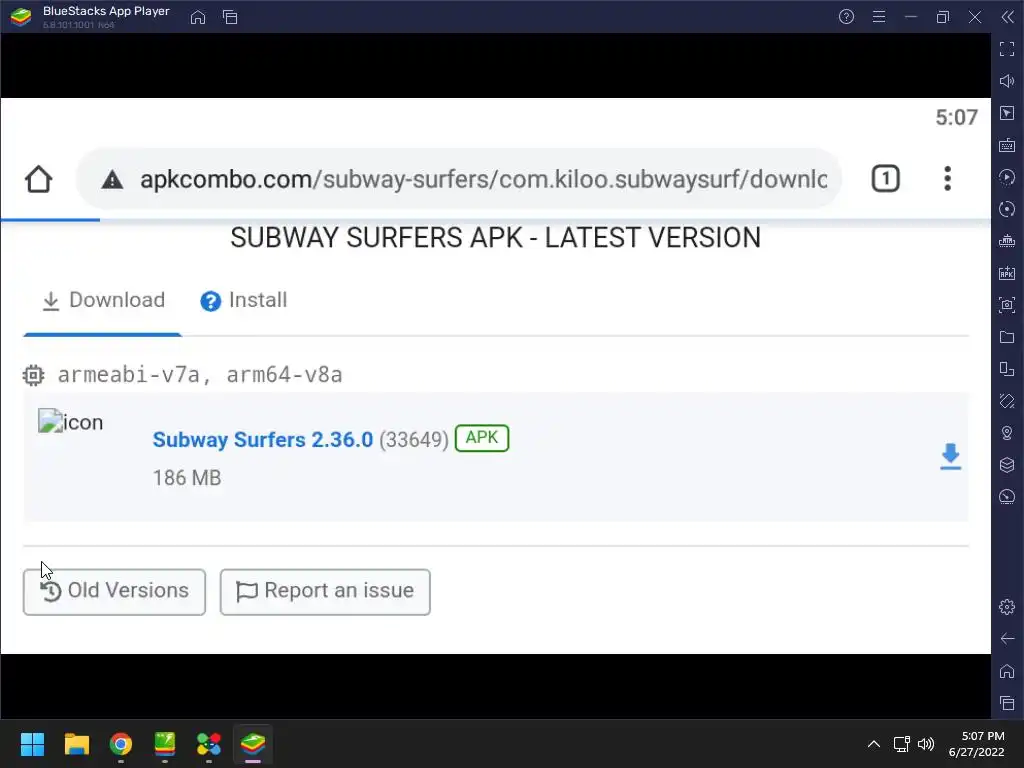Open BlueStacks hamburger menu
This screenshot has width=1024, height=768.
[879, 17]
